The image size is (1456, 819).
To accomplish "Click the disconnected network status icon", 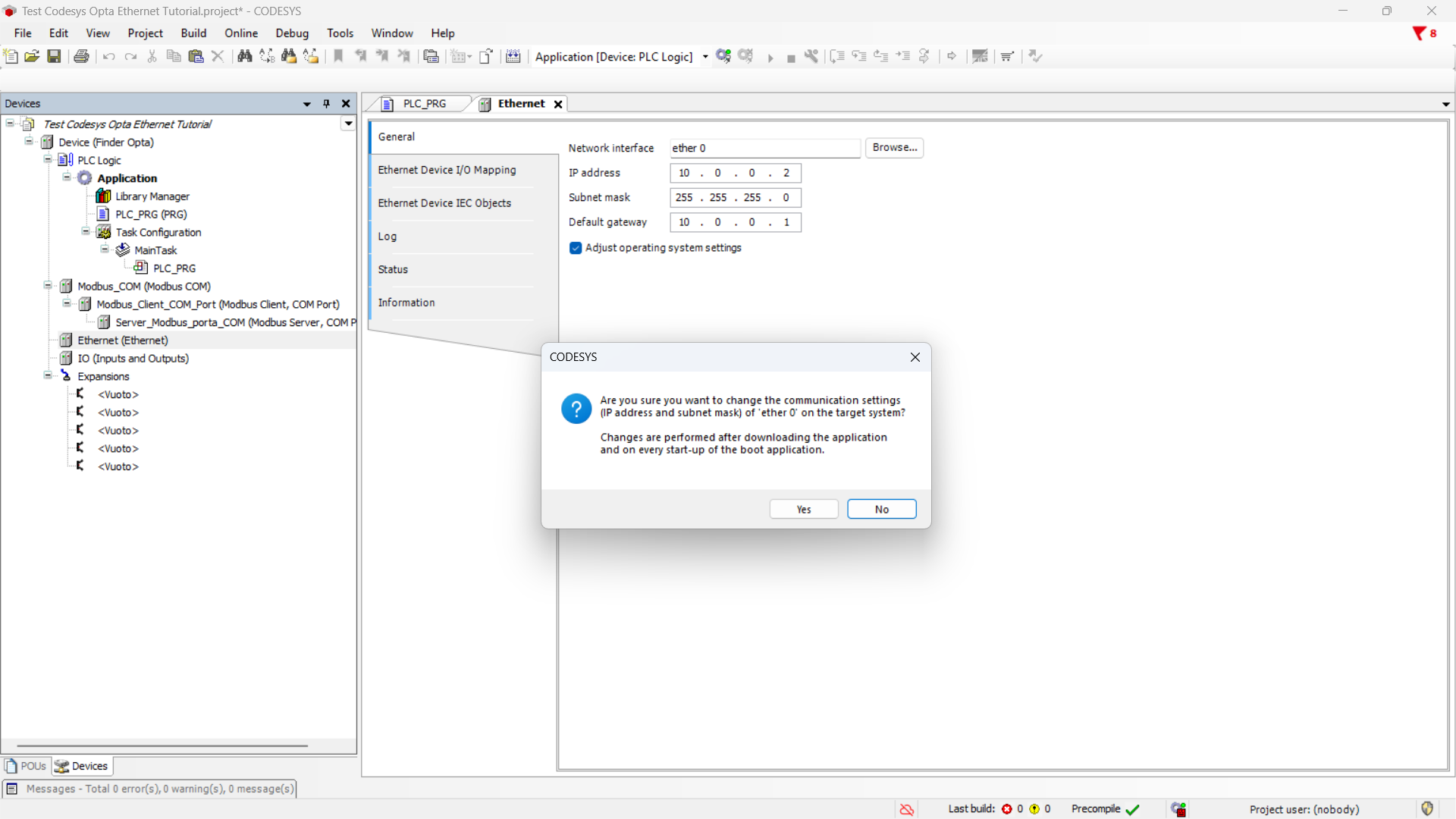I will click(x=906, y=809).
